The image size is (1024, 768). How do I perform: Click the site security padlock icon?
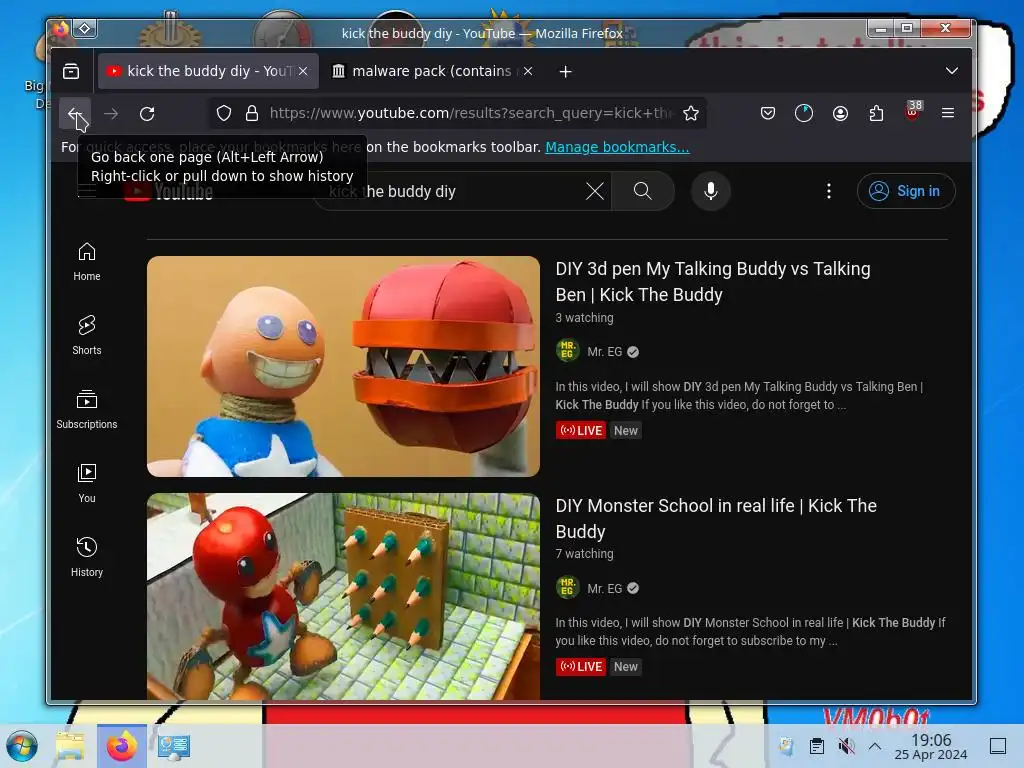[252, 114]
